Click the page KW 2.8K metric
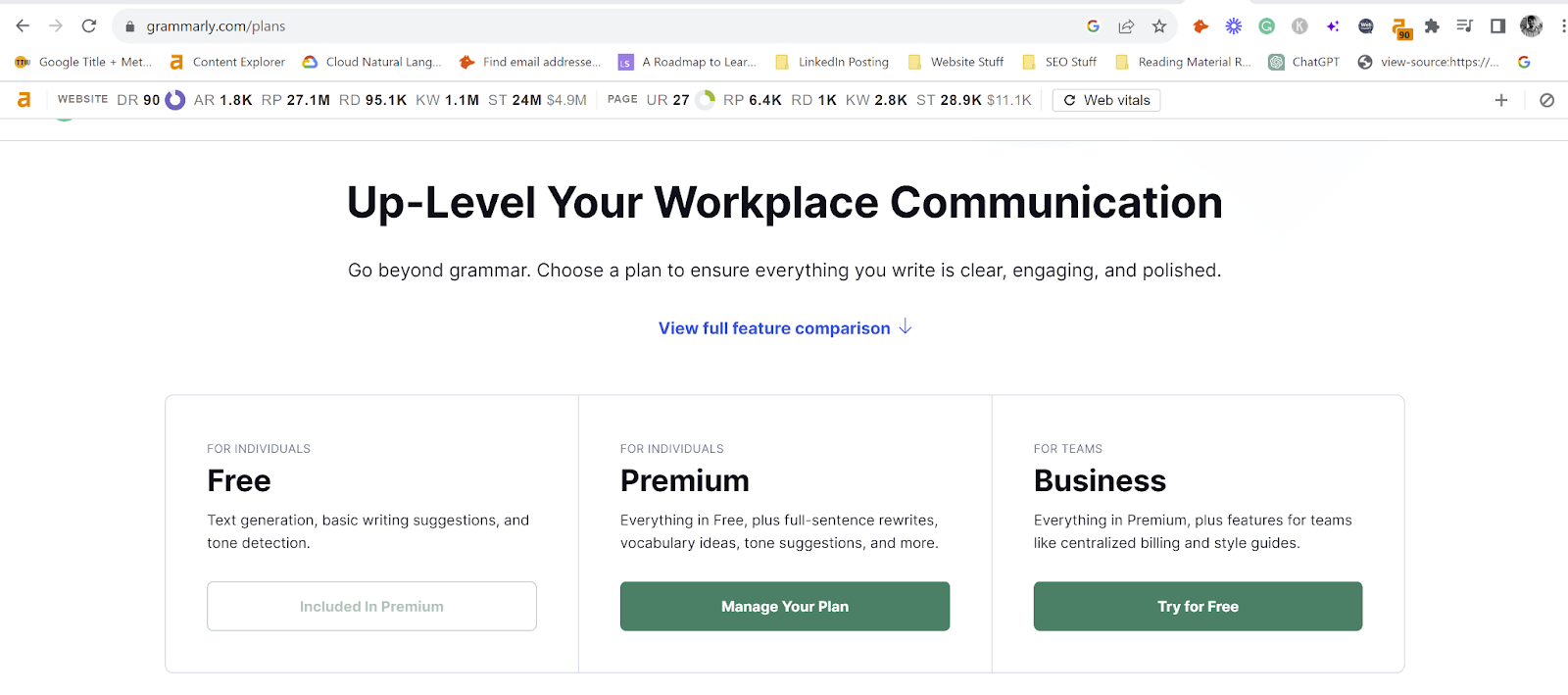The image size is (1568, 695). point(876,100)
